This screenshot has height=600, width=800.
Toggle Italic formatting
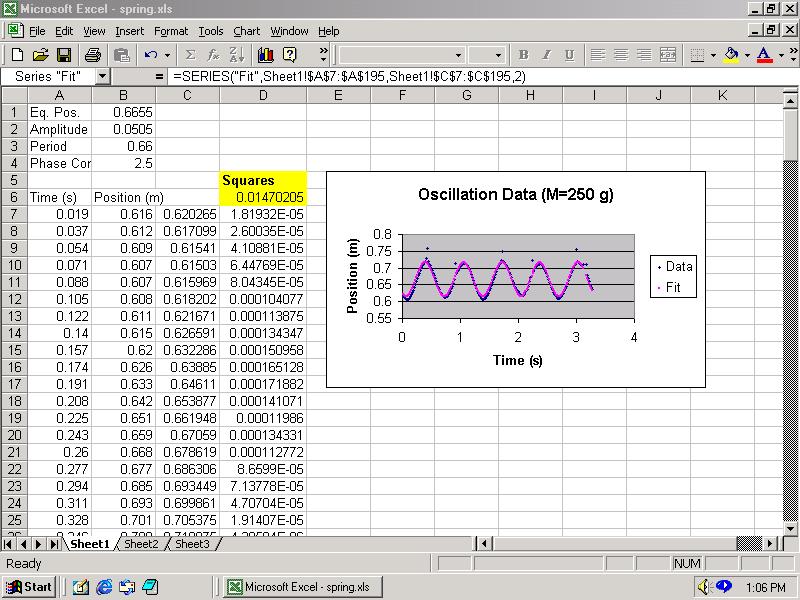546,55
